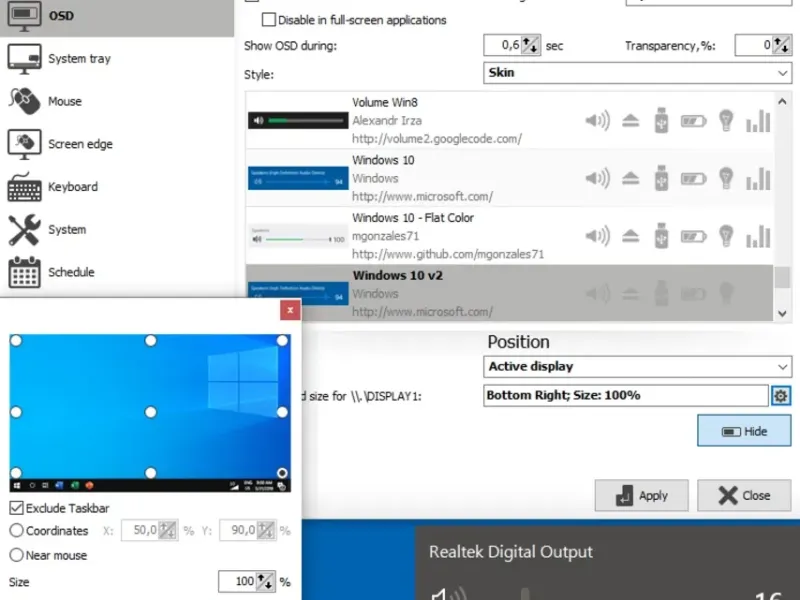
Task: Click USB drive icon in Volume Win8 row
Action: point(661,120)
